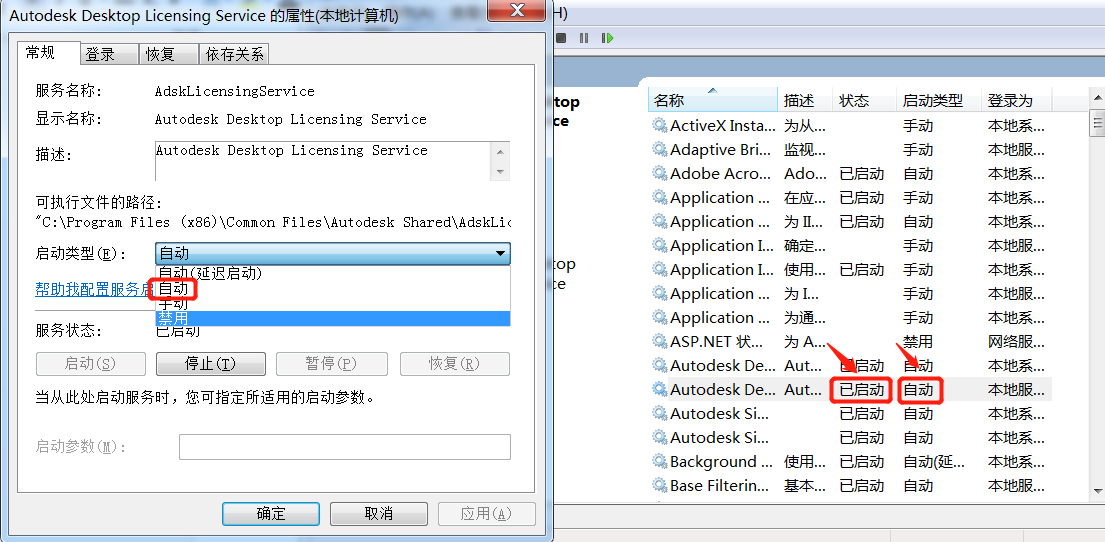This screenshot has width=1105, height=542.
Task: Click description 基本... in Base Filtering row
Action: (805, 486)
